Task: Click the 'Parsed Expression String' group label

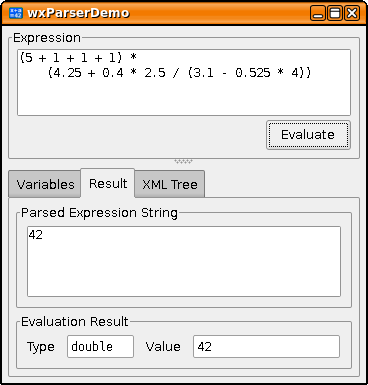Action: click(99, 213)
